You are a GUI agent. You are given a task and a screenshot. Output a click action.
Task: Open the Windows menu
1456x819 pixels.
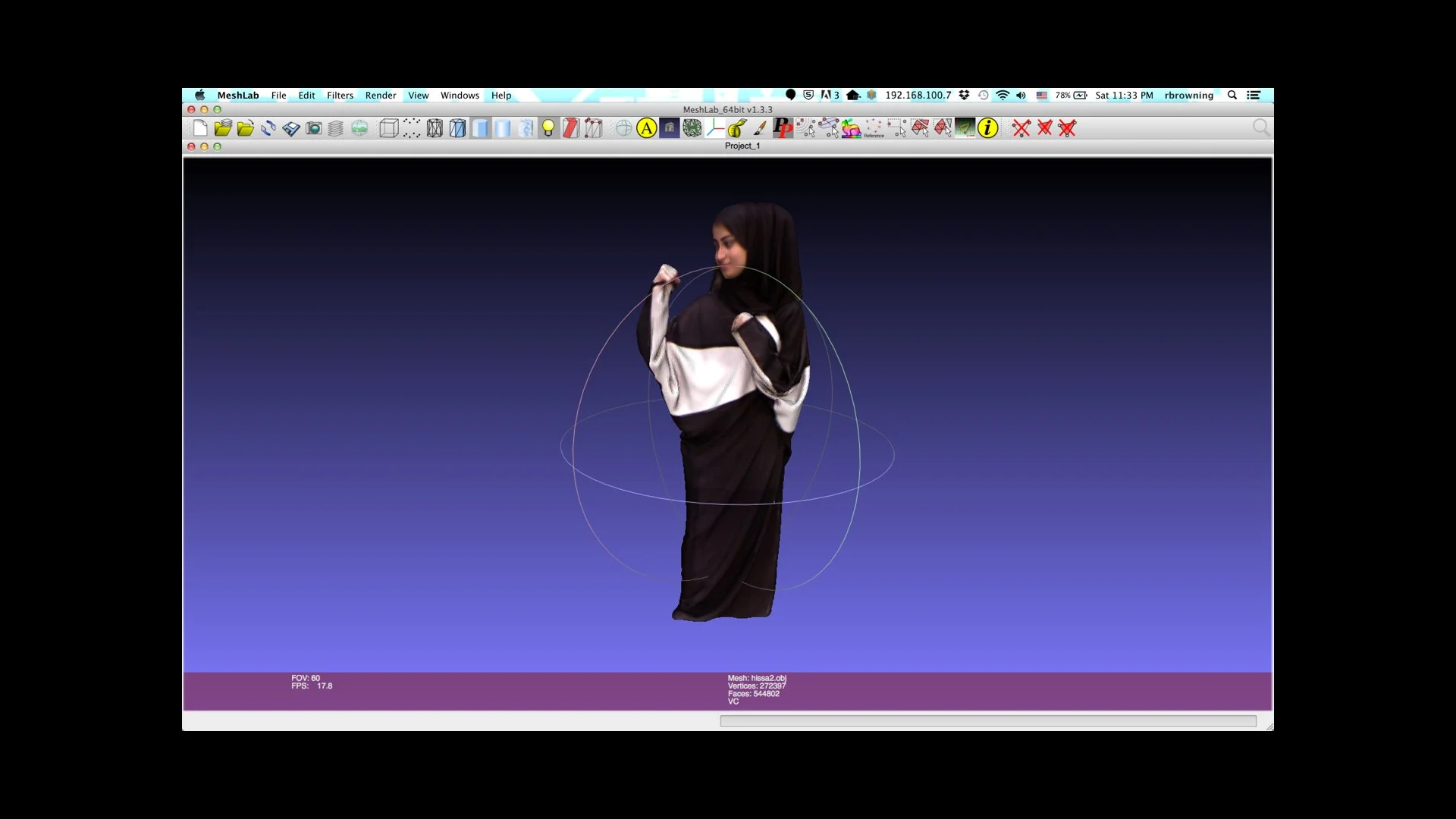point(460,96)
